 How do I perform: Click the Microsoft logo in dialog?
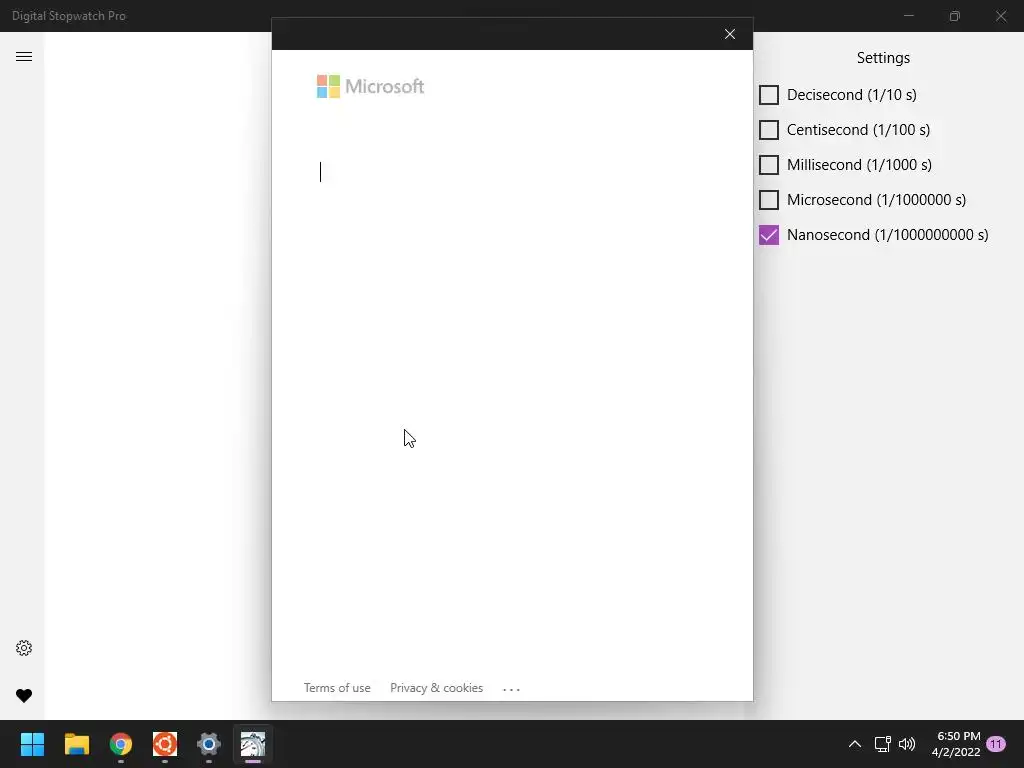[370, 86]
